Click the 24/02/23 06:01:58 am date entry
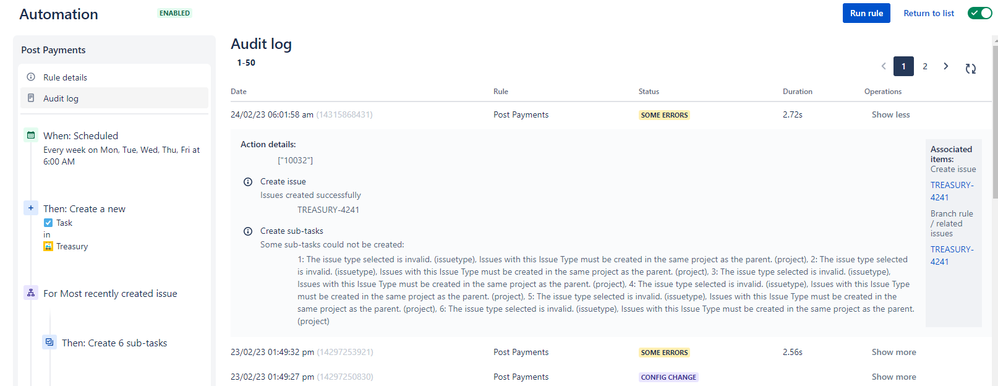Viewport: 998px width, 386px height. coord(272,115)
